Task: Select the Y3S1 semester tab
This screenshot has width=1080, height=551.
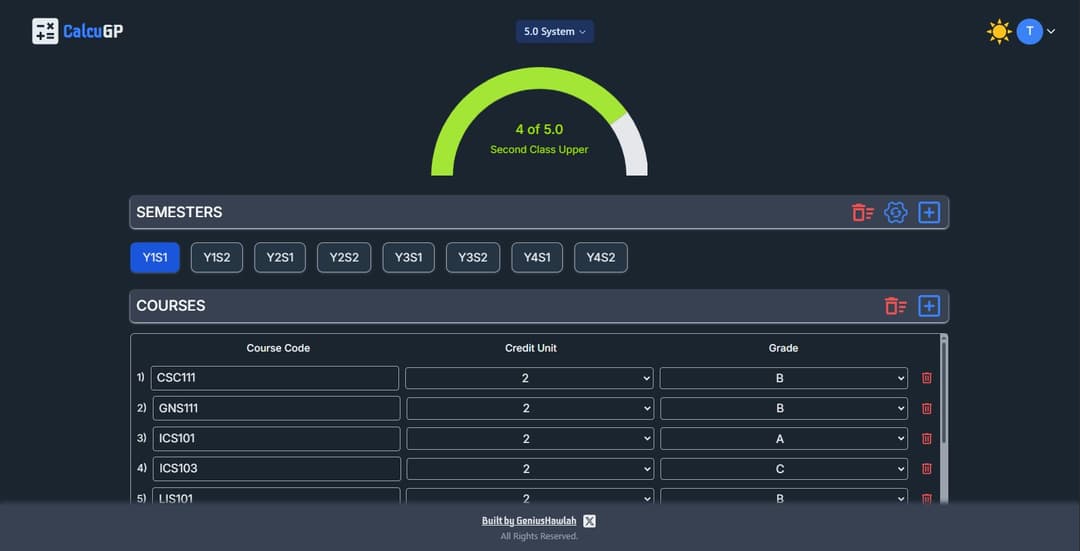Action: (x=408, y=257)
